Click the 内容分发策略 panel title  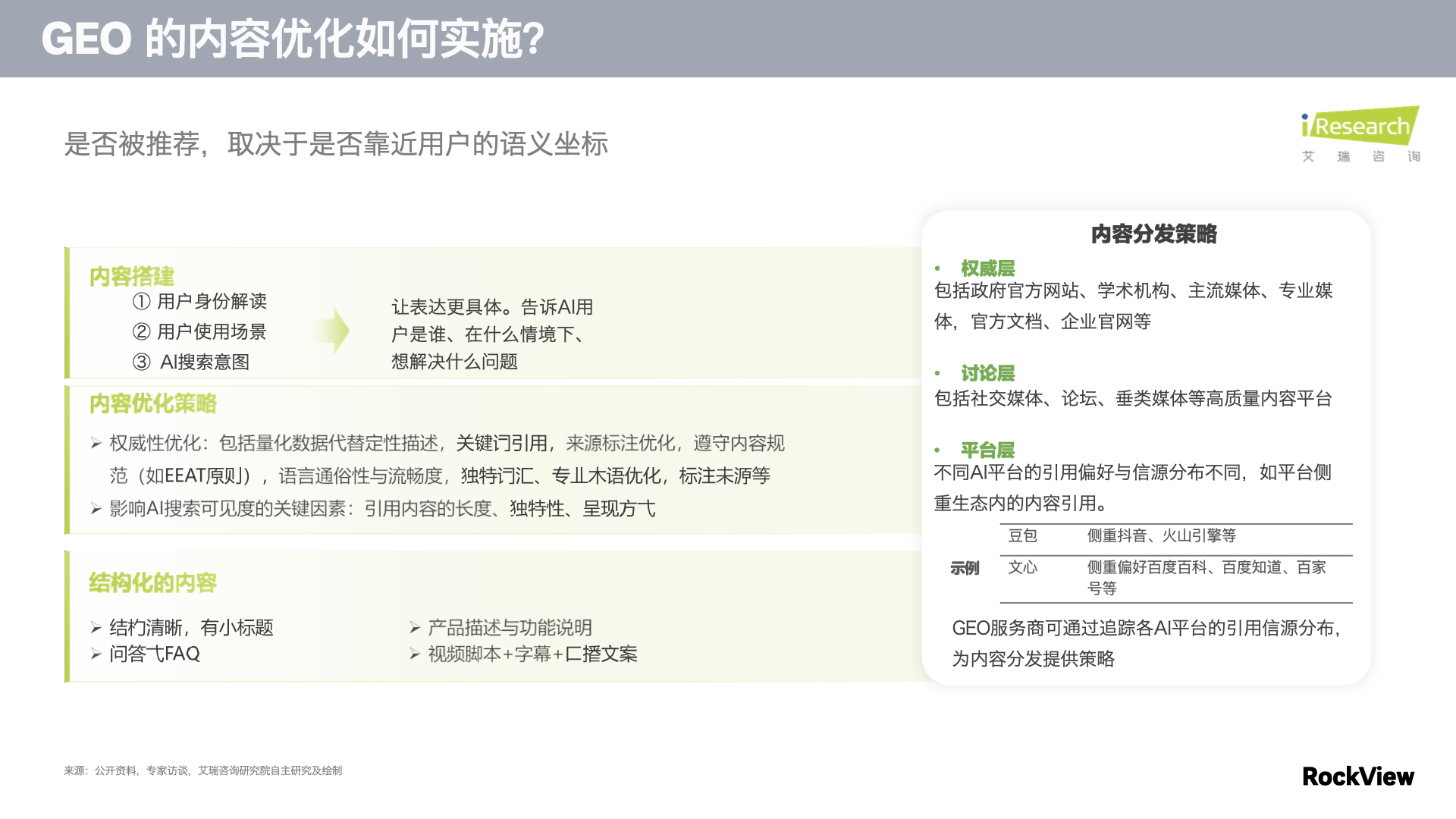tap(1154, 234)
